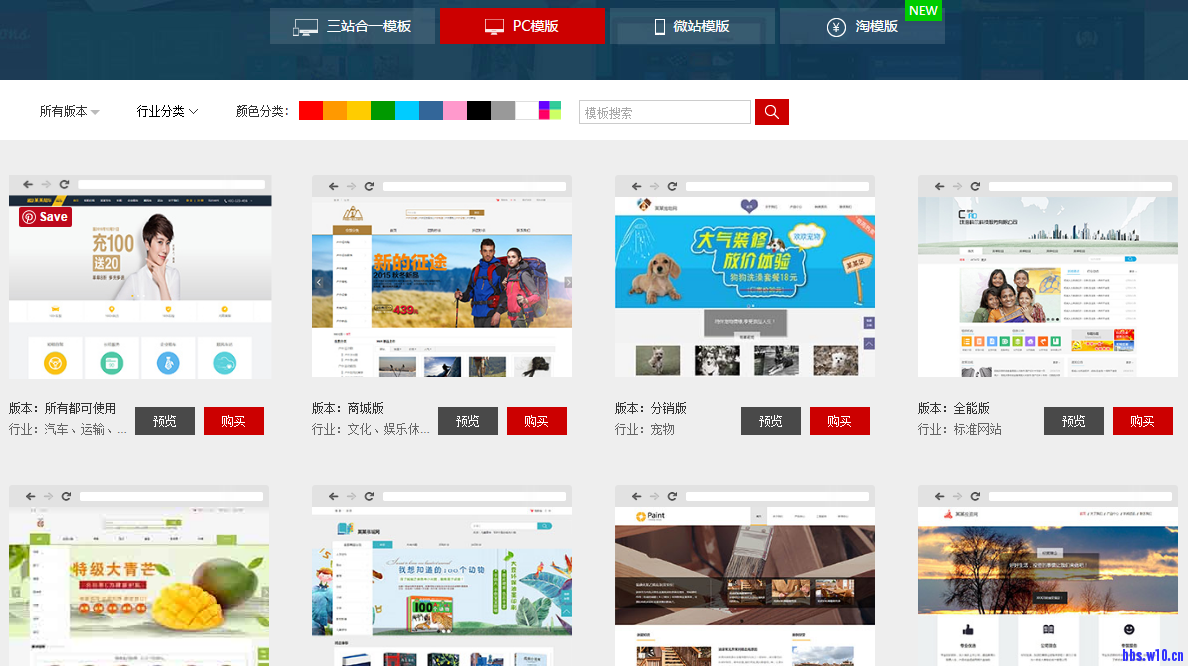Click the 模板搜索 search input field
The width and height of the screenshot is (1188, 666).
coord(664,112)
